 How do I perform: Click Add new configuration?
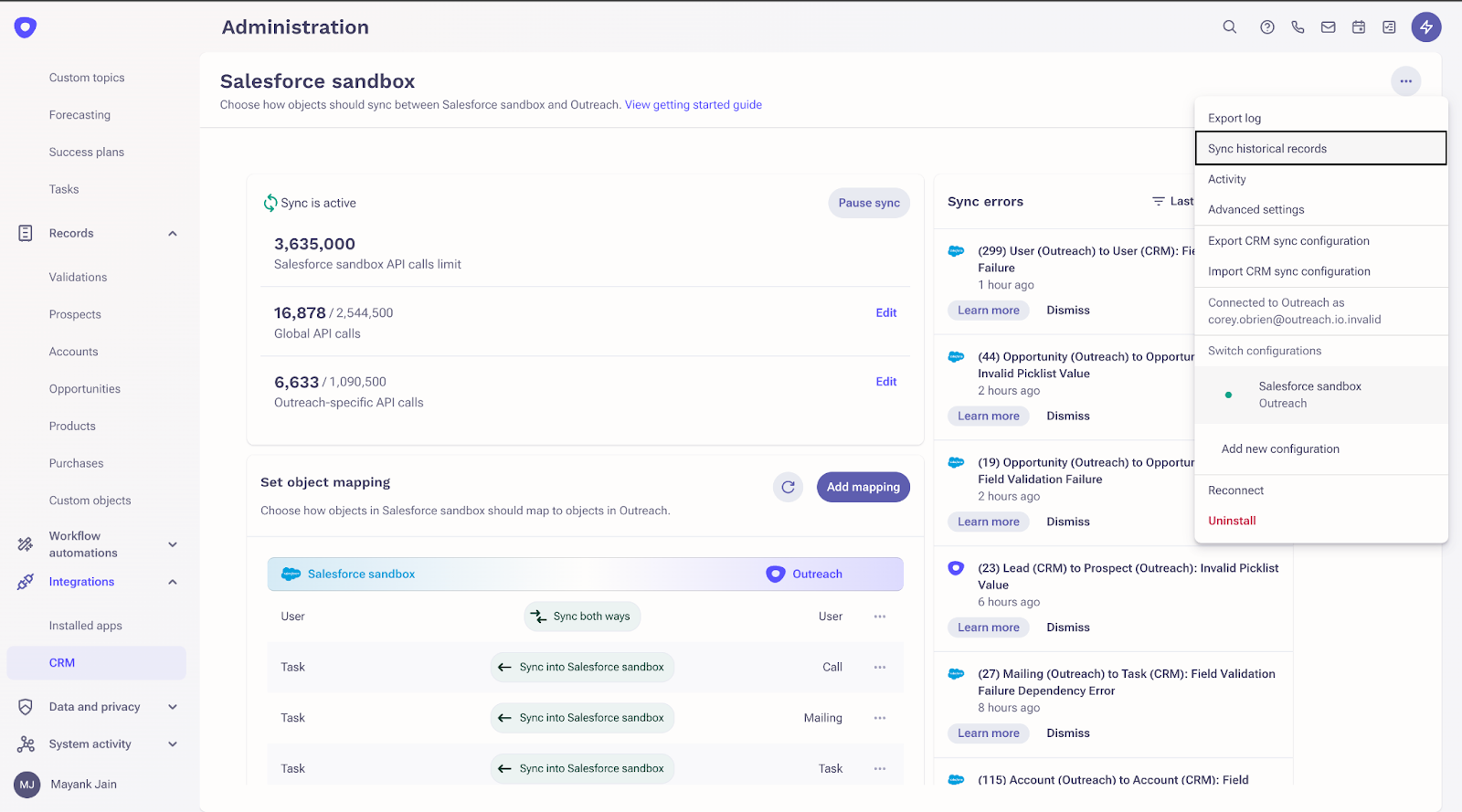(1321, 449)
